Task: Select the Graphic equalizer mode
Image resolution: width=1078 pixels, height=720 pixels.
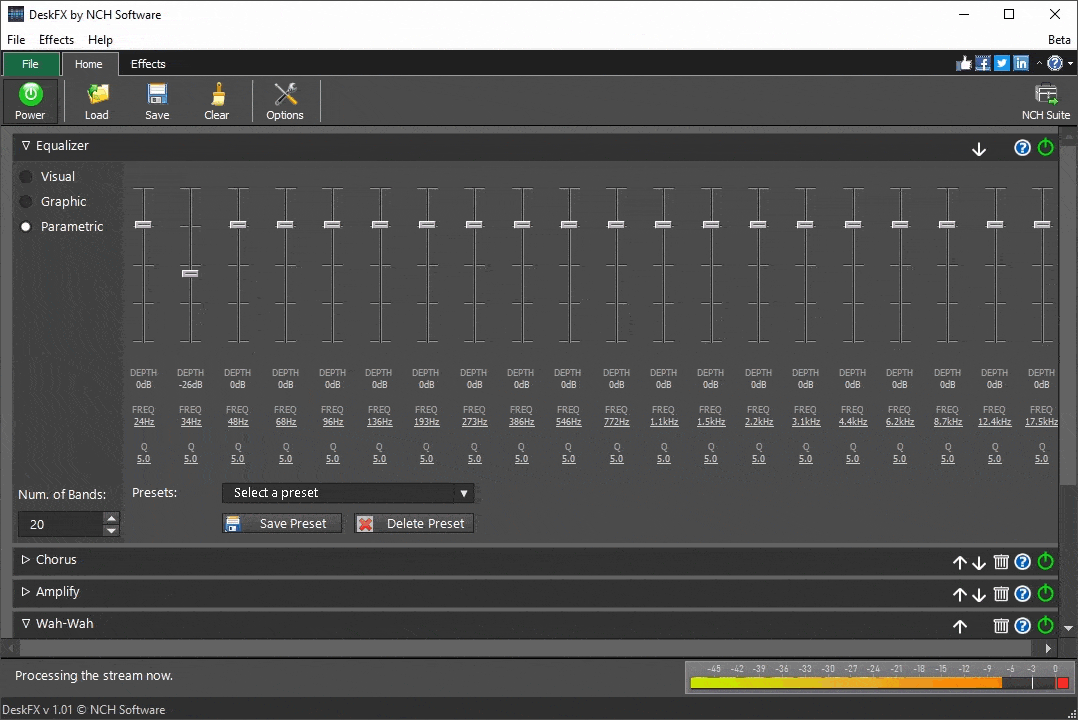Action: pyautogui.click(x=26, y=201)
